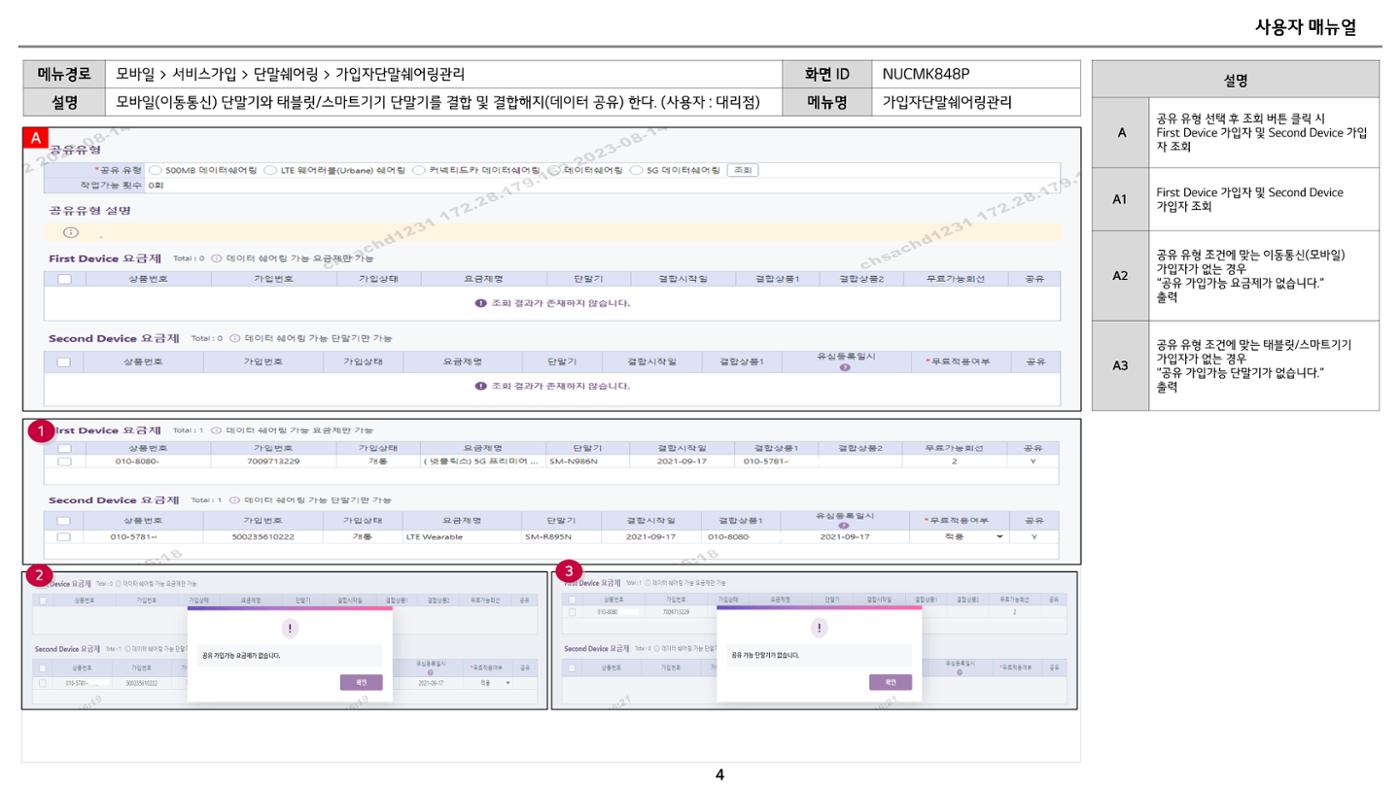Click the 무료가능회선 column header in panel A

tap(954, 279)
